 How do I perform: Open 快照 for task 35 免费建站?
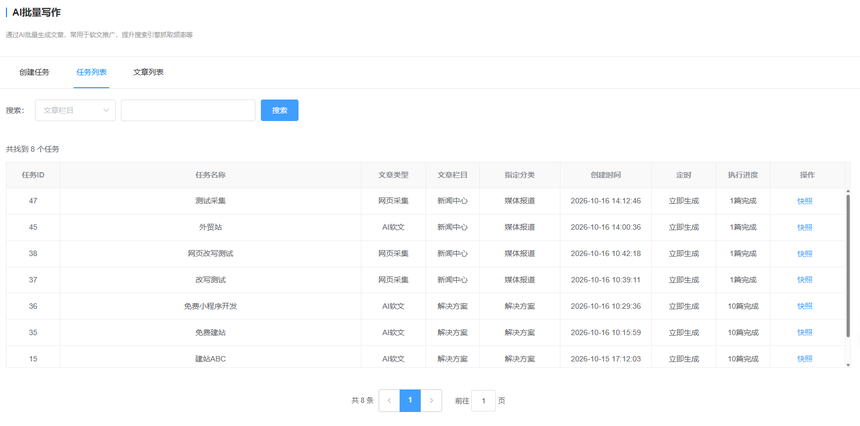click(805, 333)
